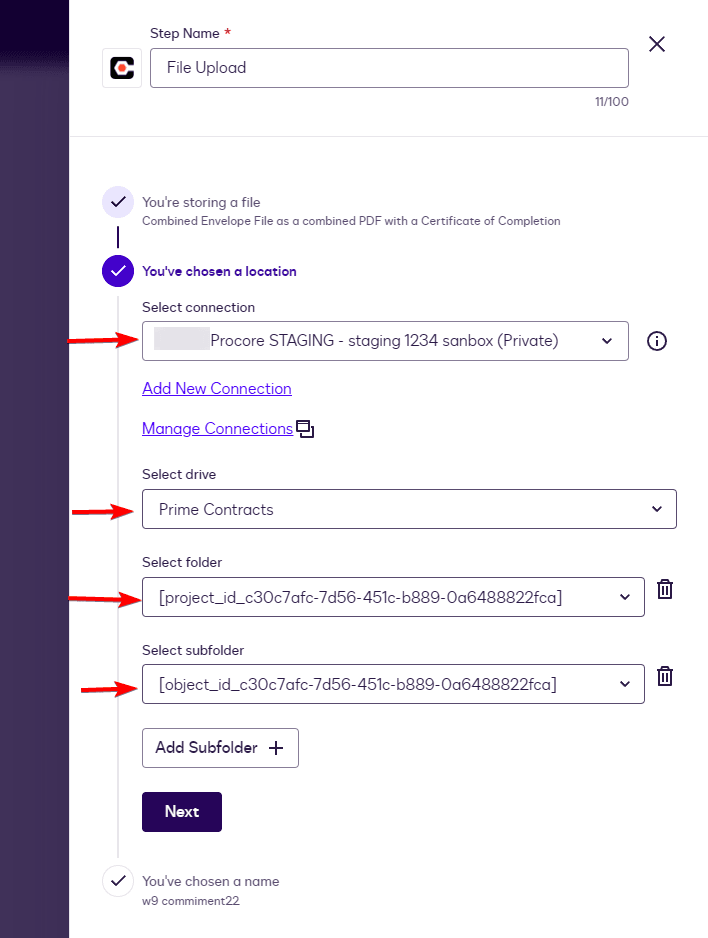This screenshot has width=708, height=938.
Task: Delete the selected folder with trash icon
Action: [664, 589]
